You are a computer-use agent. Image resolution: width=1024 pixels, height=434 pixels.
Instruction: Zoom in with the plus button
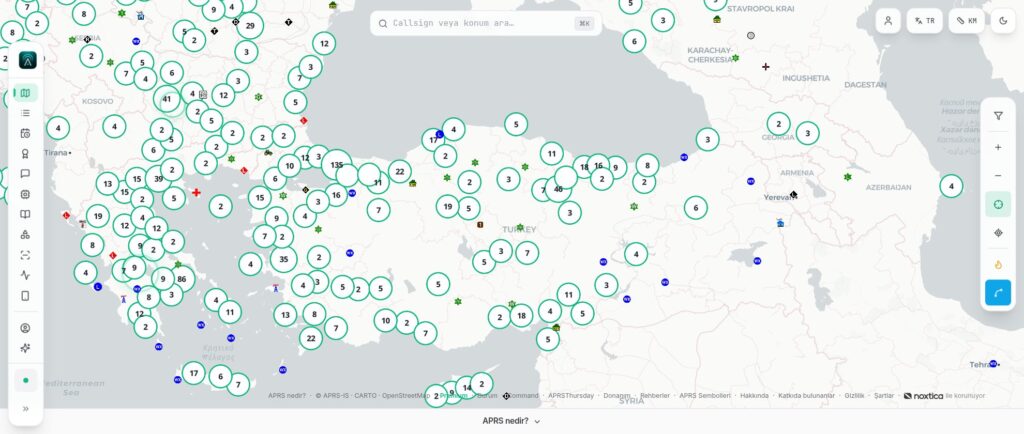[x=998, y=147]
